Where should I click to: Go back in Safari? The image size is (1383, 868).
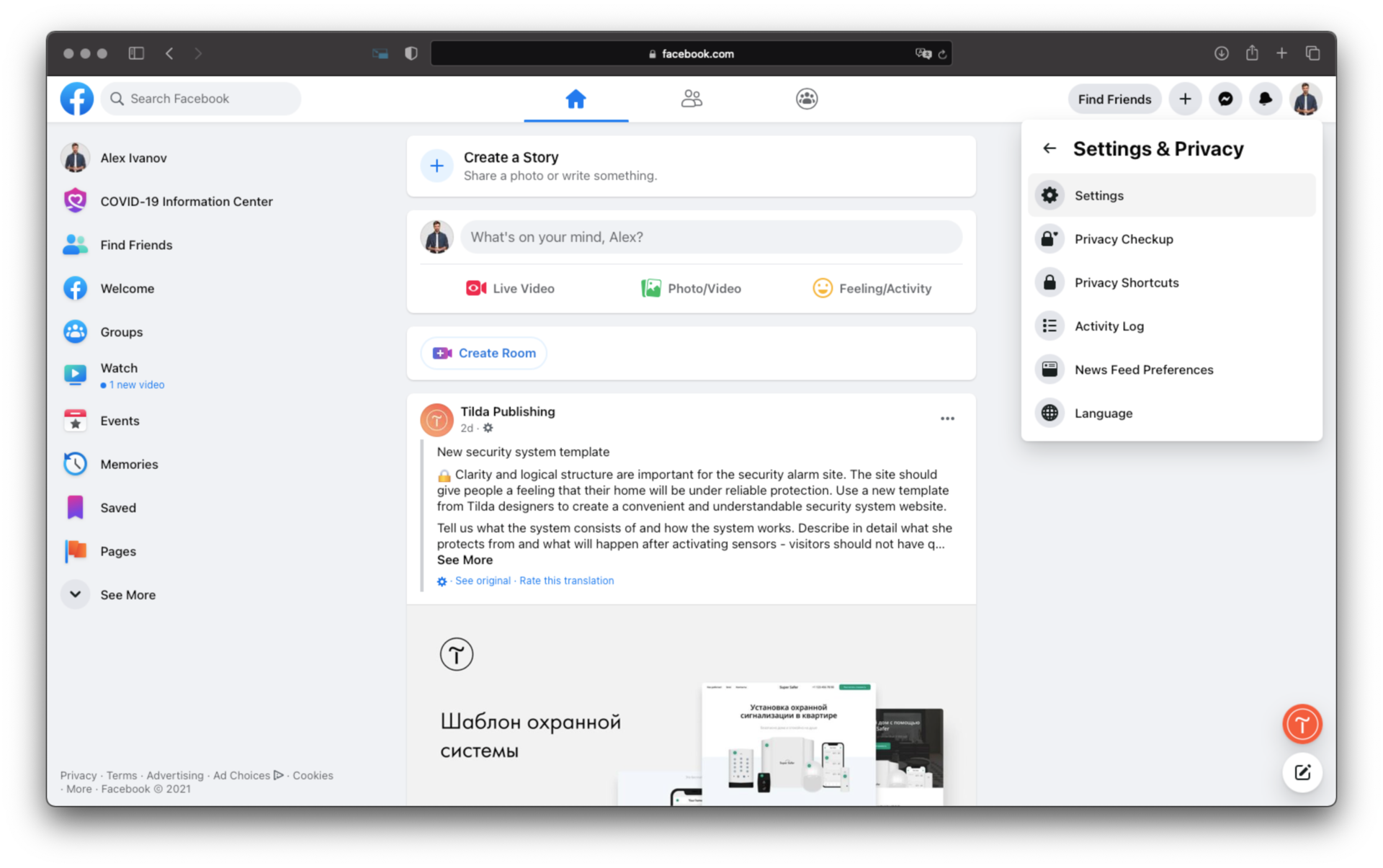169,53
